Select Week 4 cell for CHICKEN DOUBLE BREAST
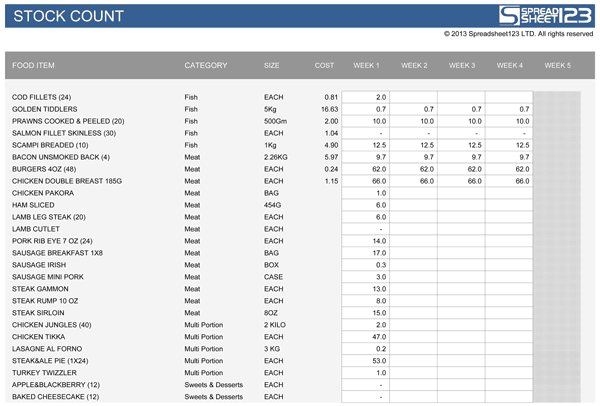This screenshot has height=406, width=600. coord(509,181)
